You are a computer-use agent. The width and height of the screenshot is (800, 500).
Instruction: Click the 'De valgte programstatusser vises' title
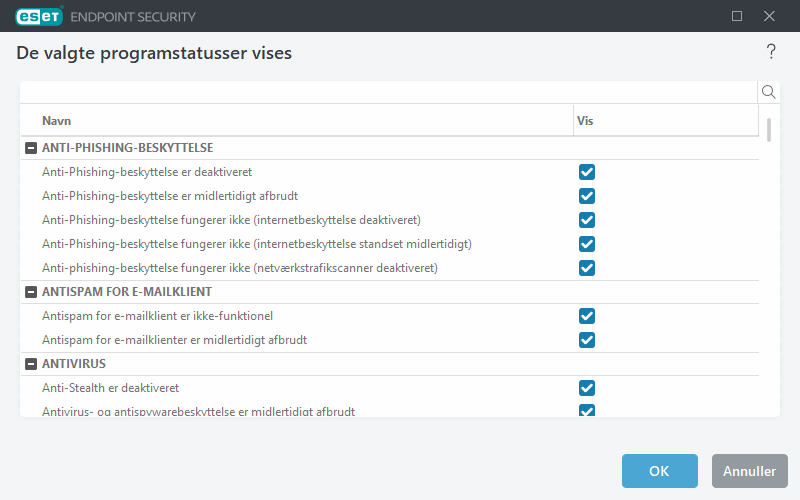(x=154, y=53)
